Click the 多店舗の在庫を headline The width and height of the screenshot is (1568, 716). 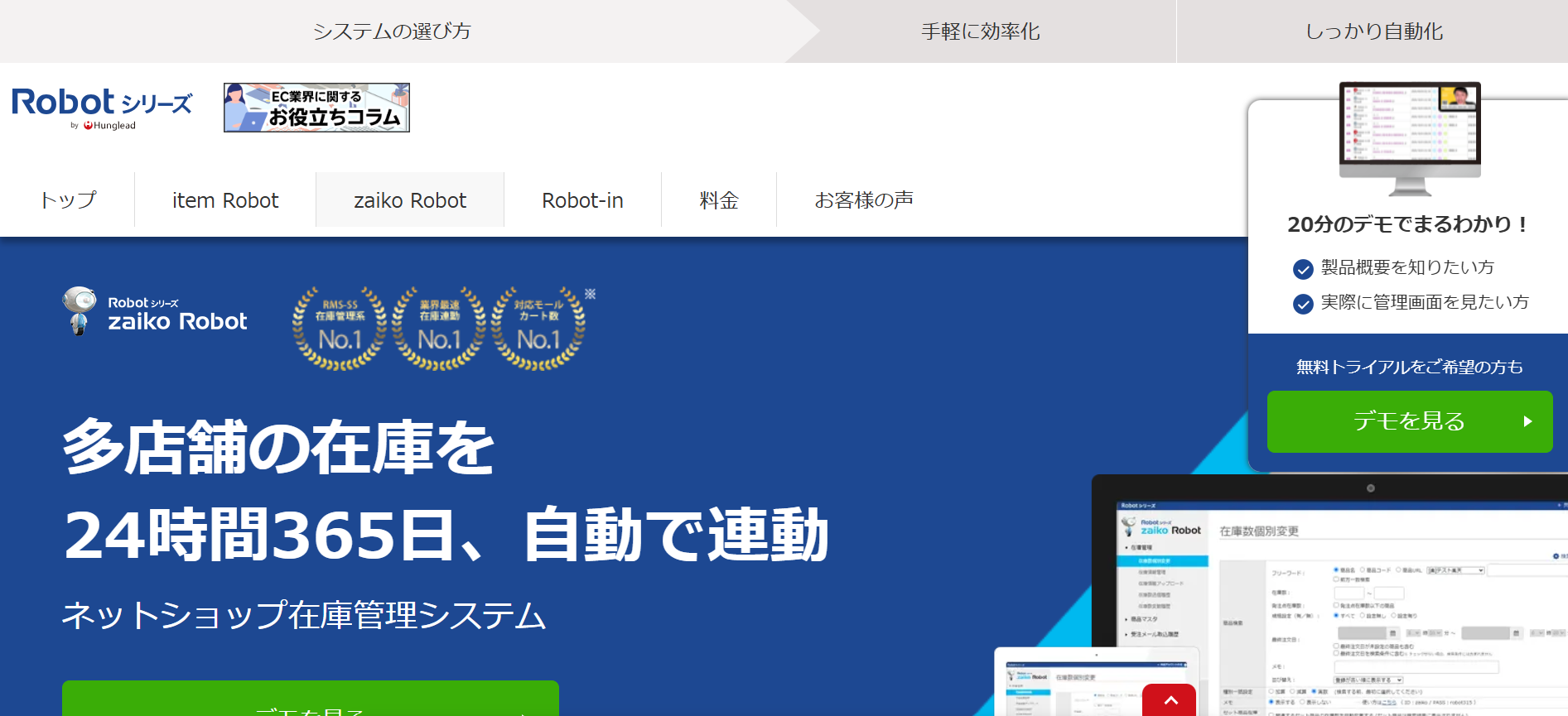click(278, 447)
